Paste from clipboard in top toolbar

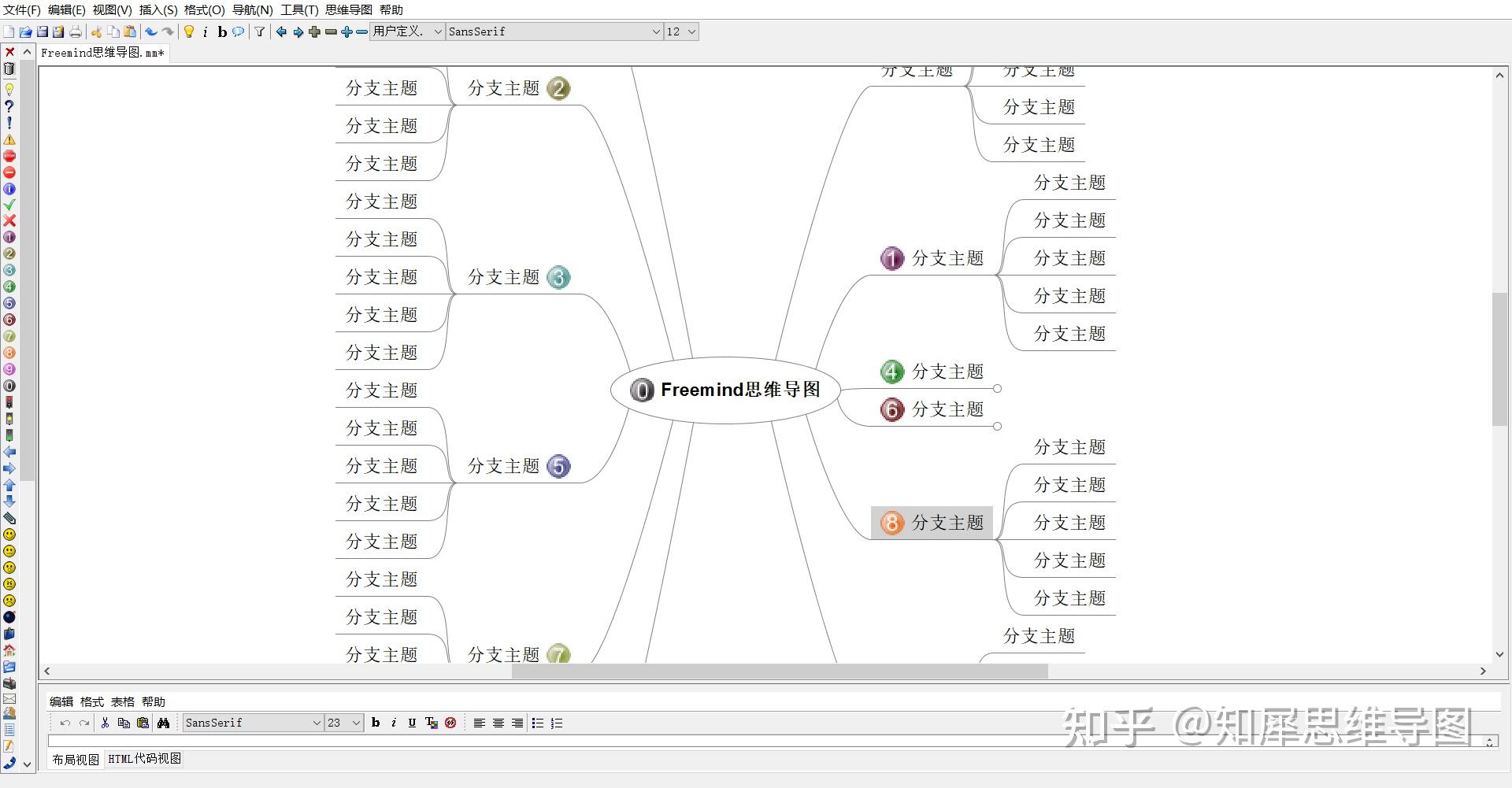[130, 31]
